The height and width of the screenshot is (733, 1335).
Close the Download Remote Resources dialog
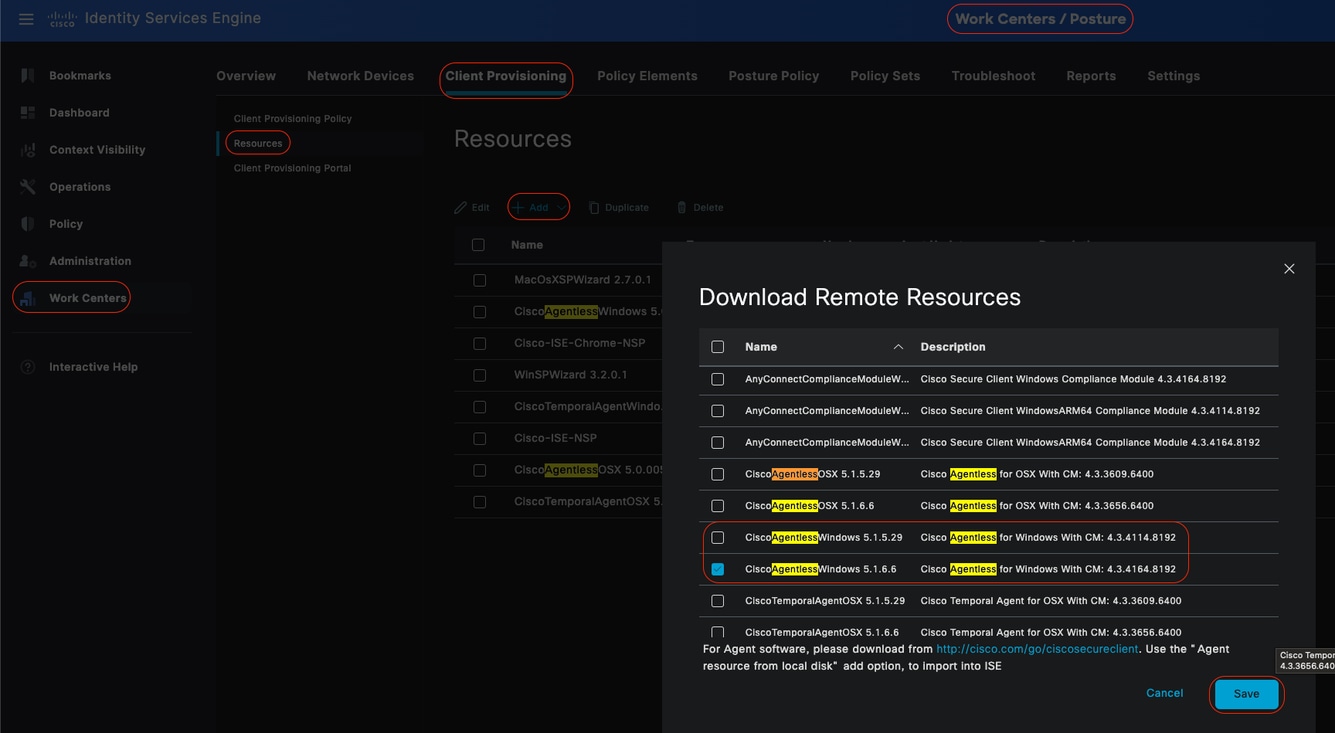1289,269
